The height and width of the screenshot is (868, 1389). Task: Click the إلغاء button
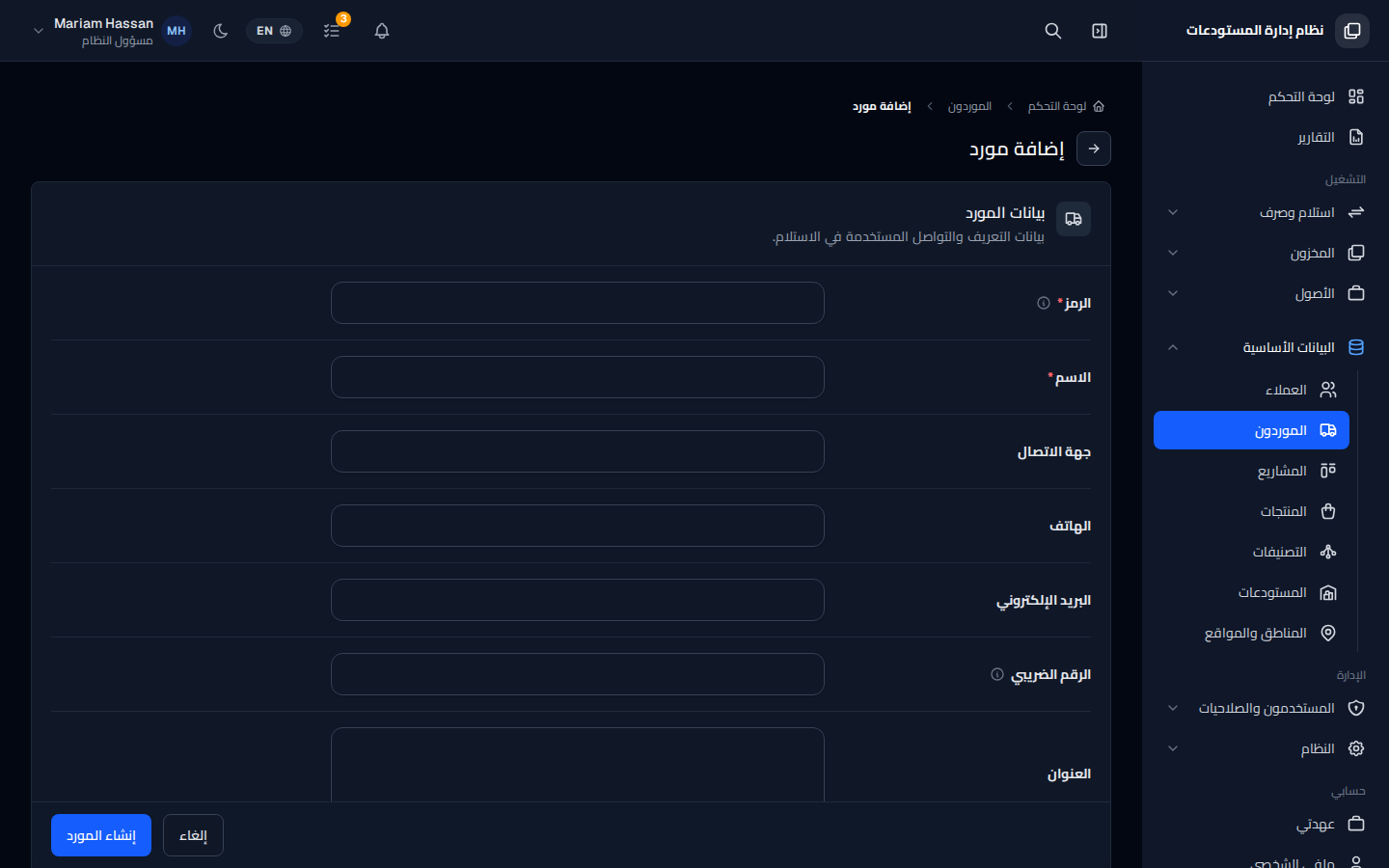click(x=193, y=835)
